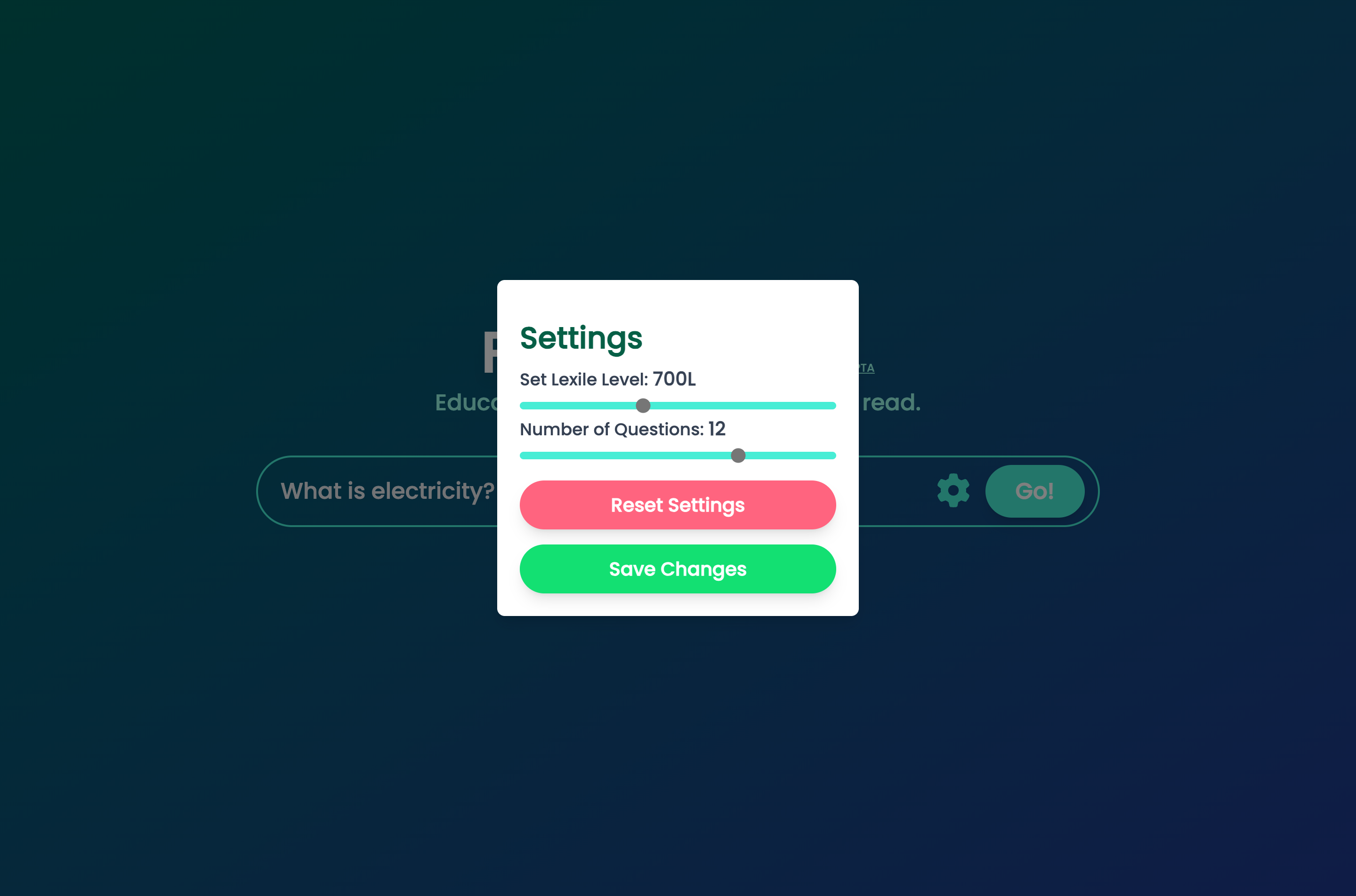
Task: Save Changes in the Settings dialog
Action: click(x=678, y=569)
